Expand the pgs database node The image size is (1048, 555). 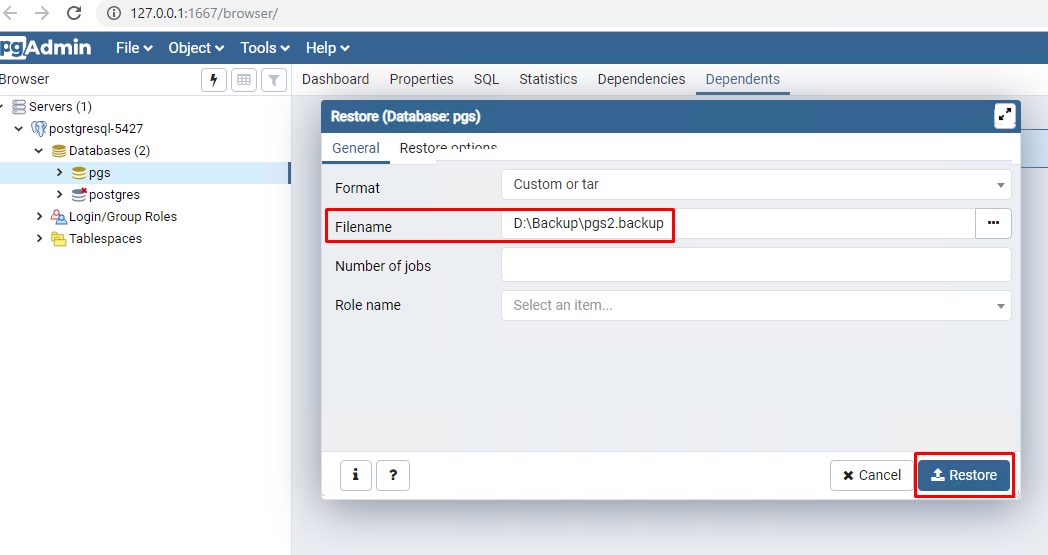(x=59, y=173)
